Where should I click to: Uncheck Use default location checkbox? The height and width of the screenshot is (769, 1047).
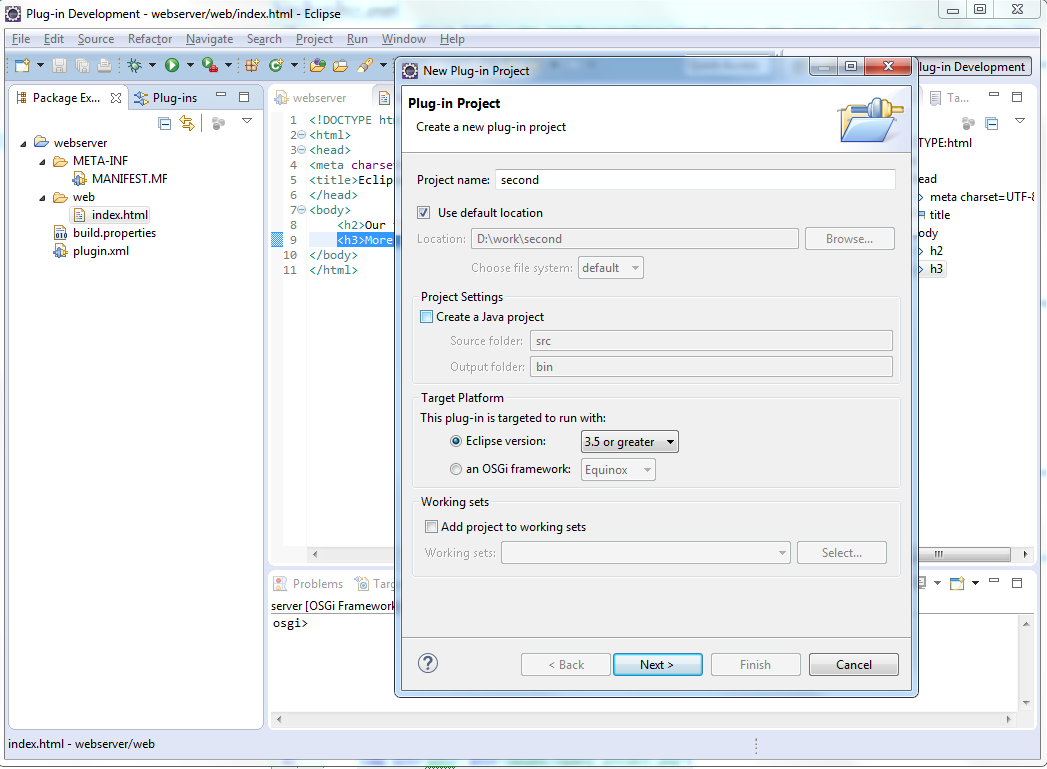(423, 212)
